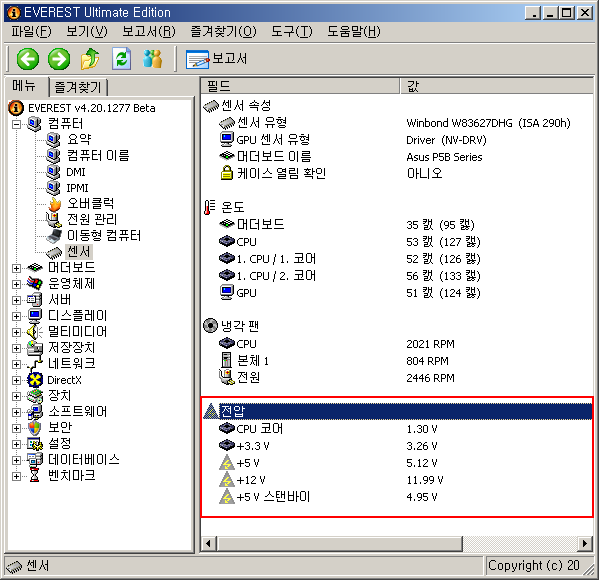Click the flame icon beside 오버클럭
This screenshot has height=580, width=599.
pos(55,204)
